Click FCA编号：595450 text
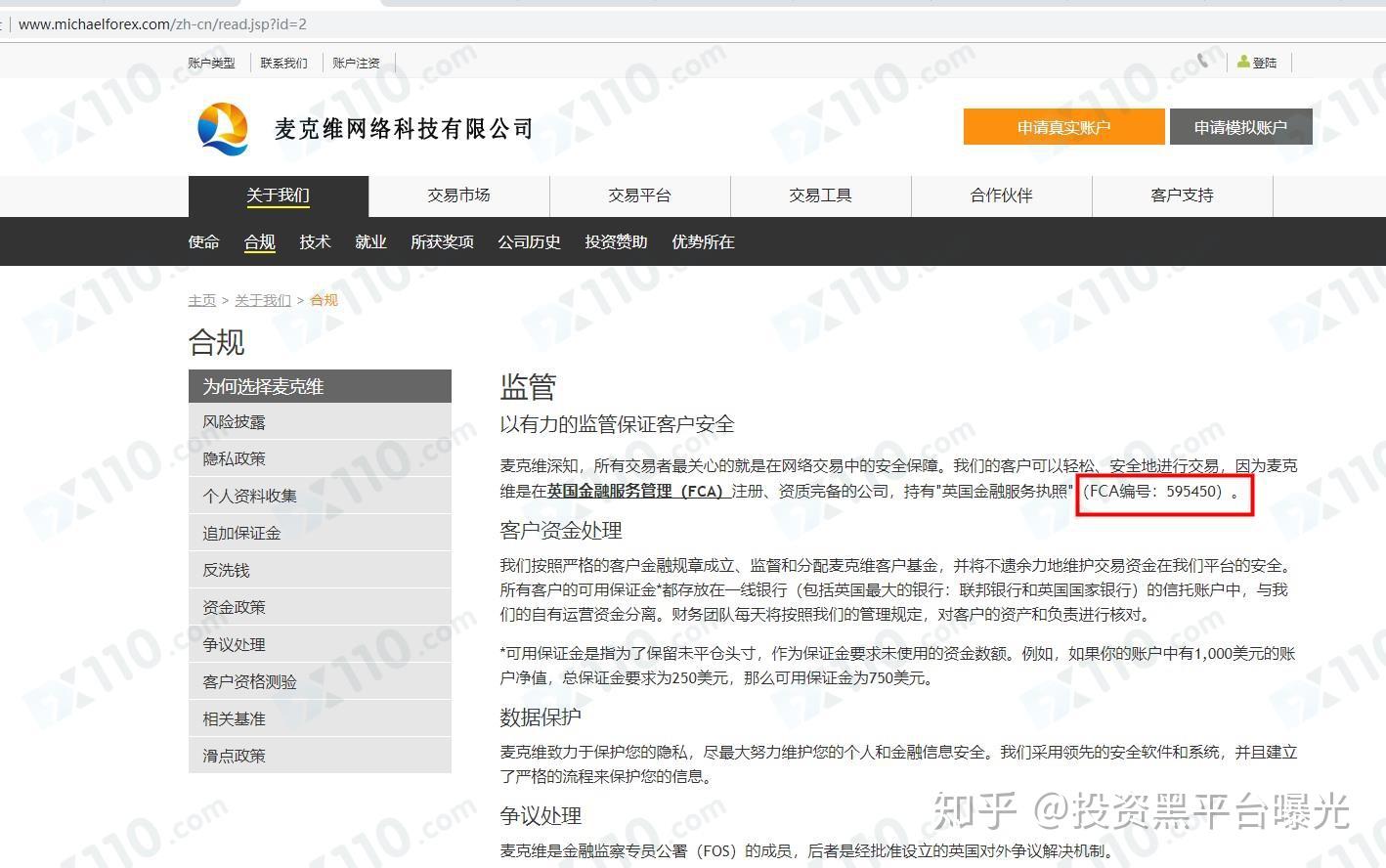 [1153, 491]
